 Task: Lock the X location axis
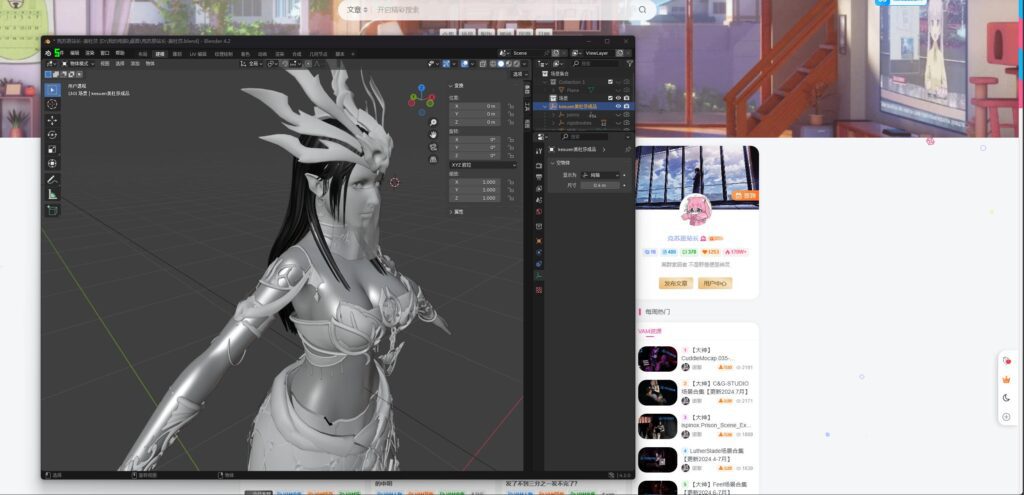(511, 105)
